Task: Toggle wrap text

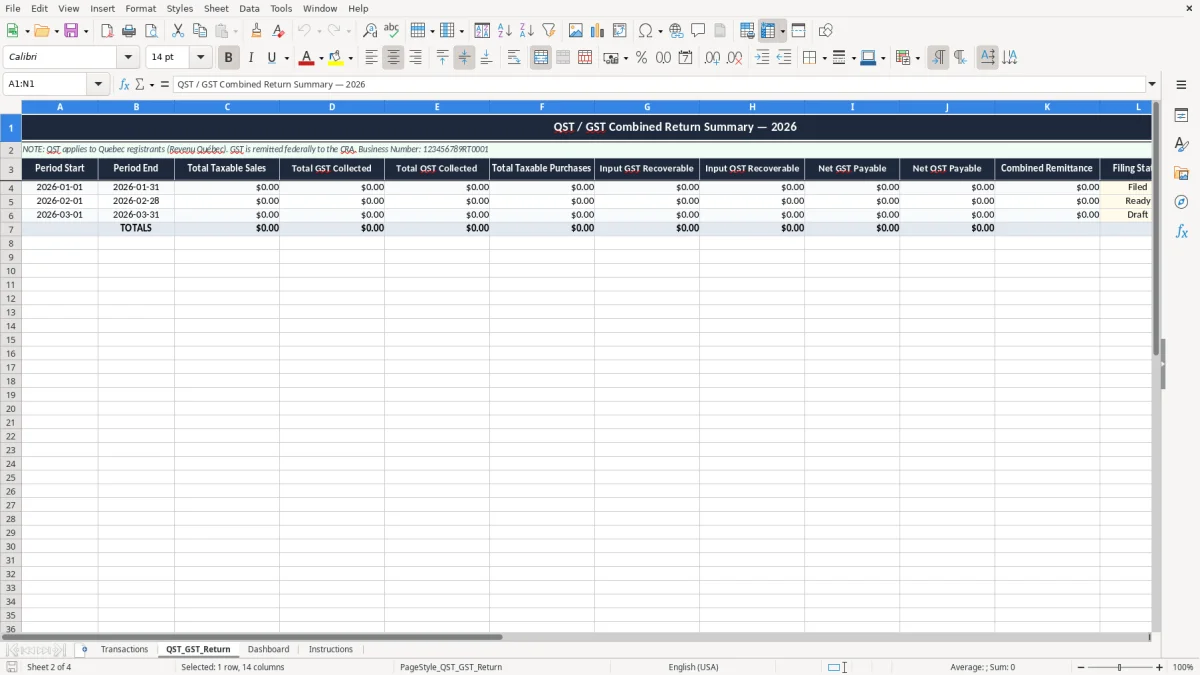Action: pos(514,58)
